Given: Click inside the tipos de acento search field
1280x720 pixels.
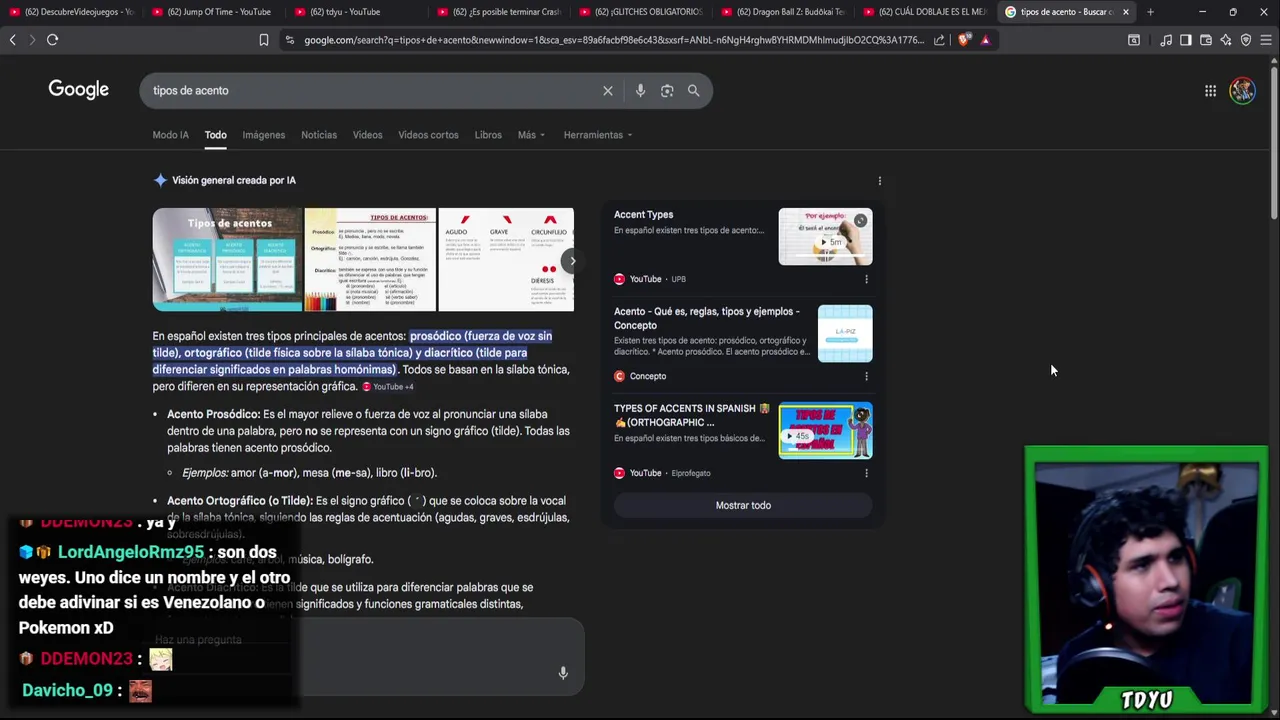Looking at the screenshot, I should [x=370, y=91].
